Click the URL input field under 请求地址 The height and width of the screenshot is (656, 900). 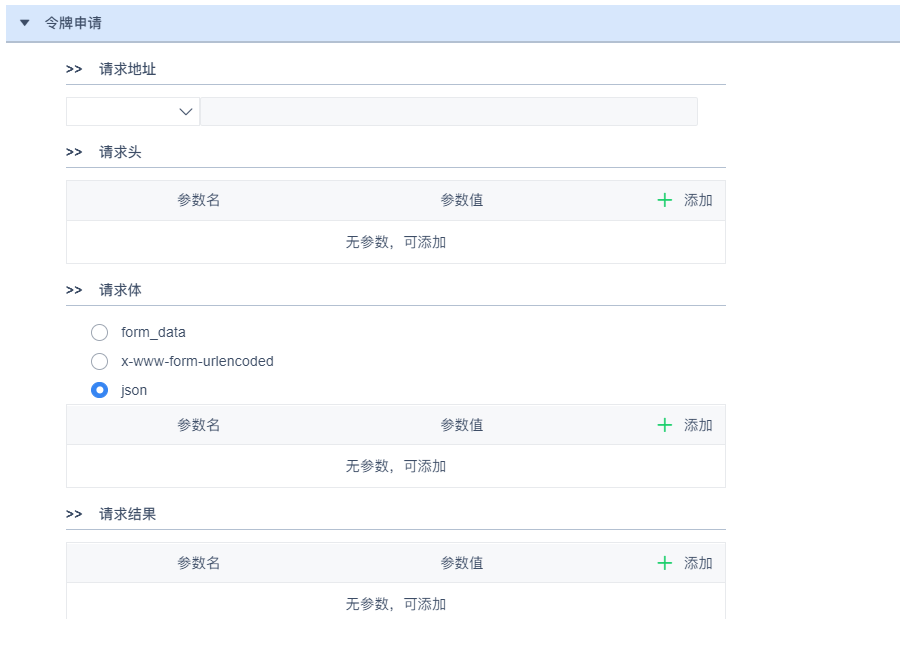tap(448, 112)
